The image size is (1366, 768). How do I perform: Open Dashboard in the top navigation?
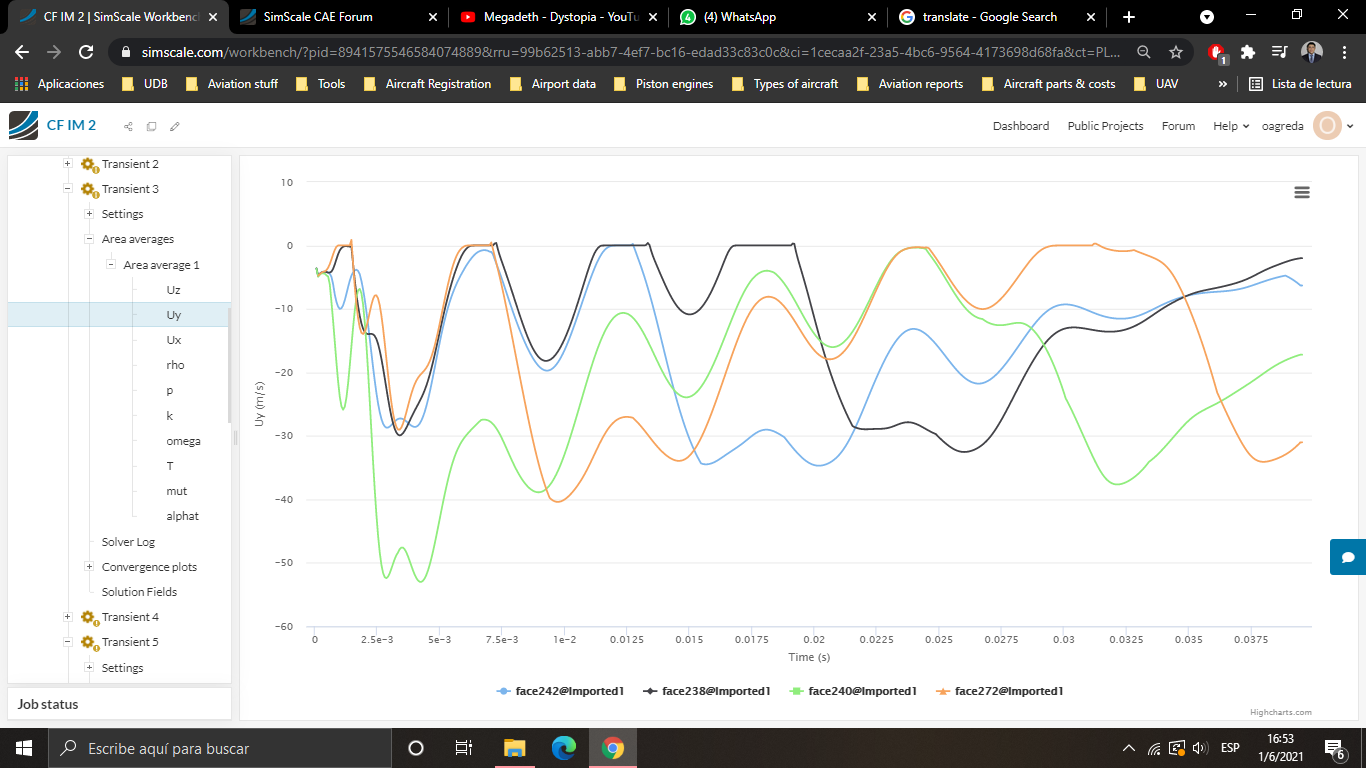tap(1021, 126)
